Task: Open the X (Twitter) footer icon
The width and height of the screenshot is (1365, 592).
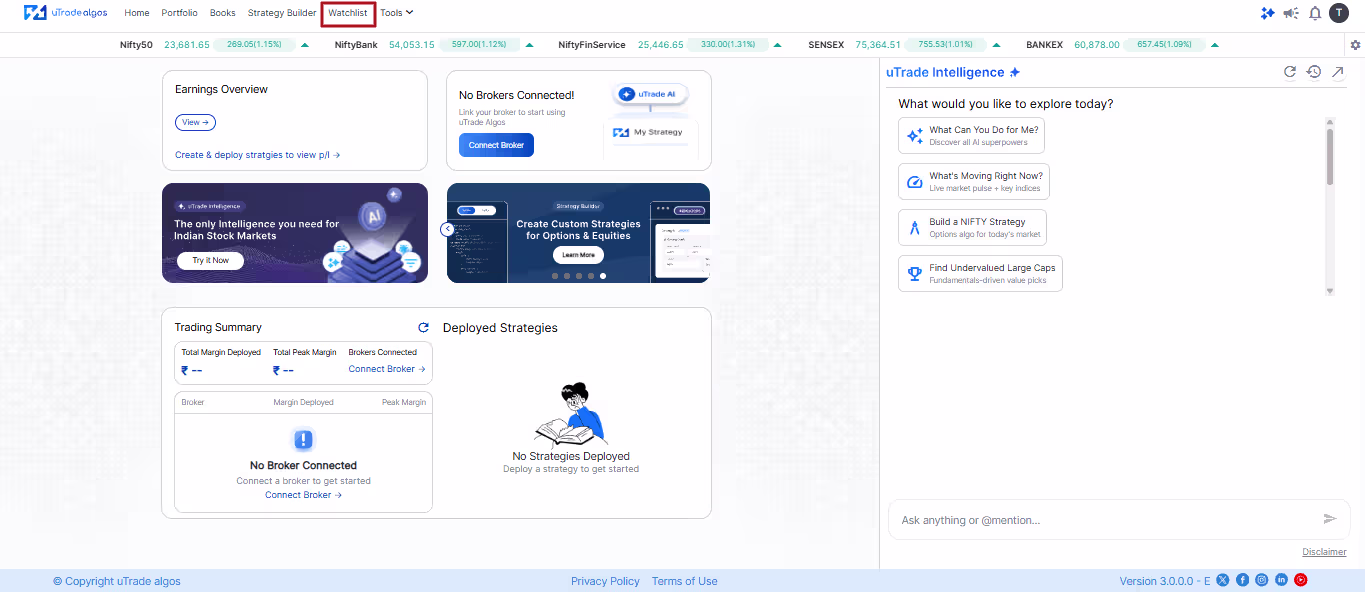Action: (1224, 580)
